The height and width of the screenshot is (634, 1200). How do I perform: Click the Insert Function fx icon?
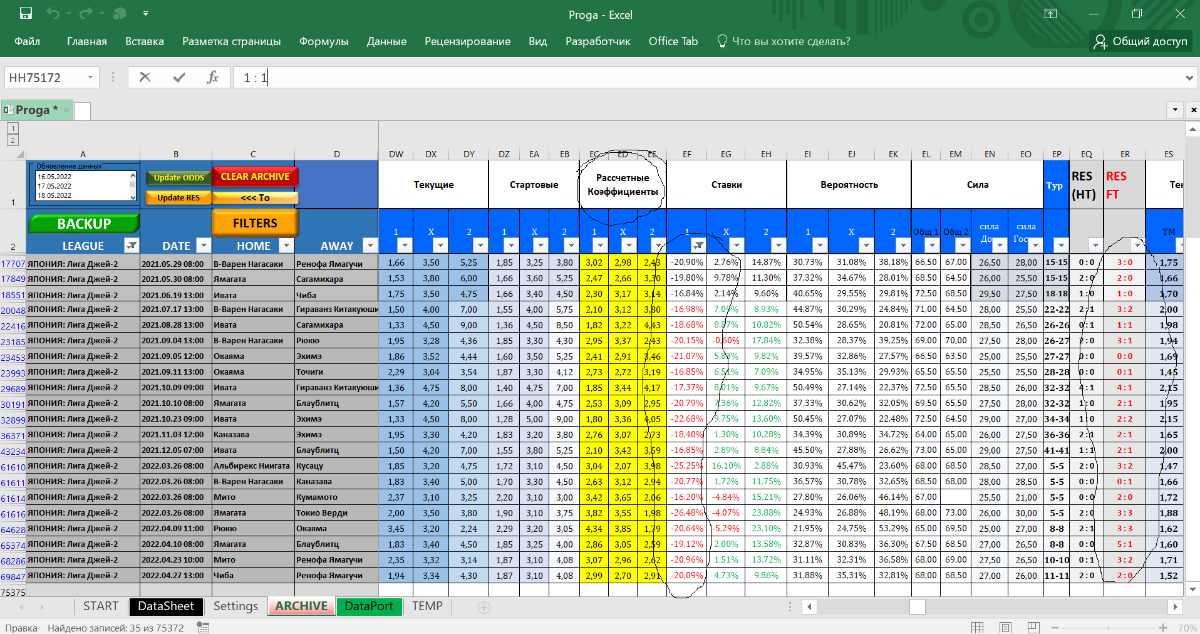212,77
